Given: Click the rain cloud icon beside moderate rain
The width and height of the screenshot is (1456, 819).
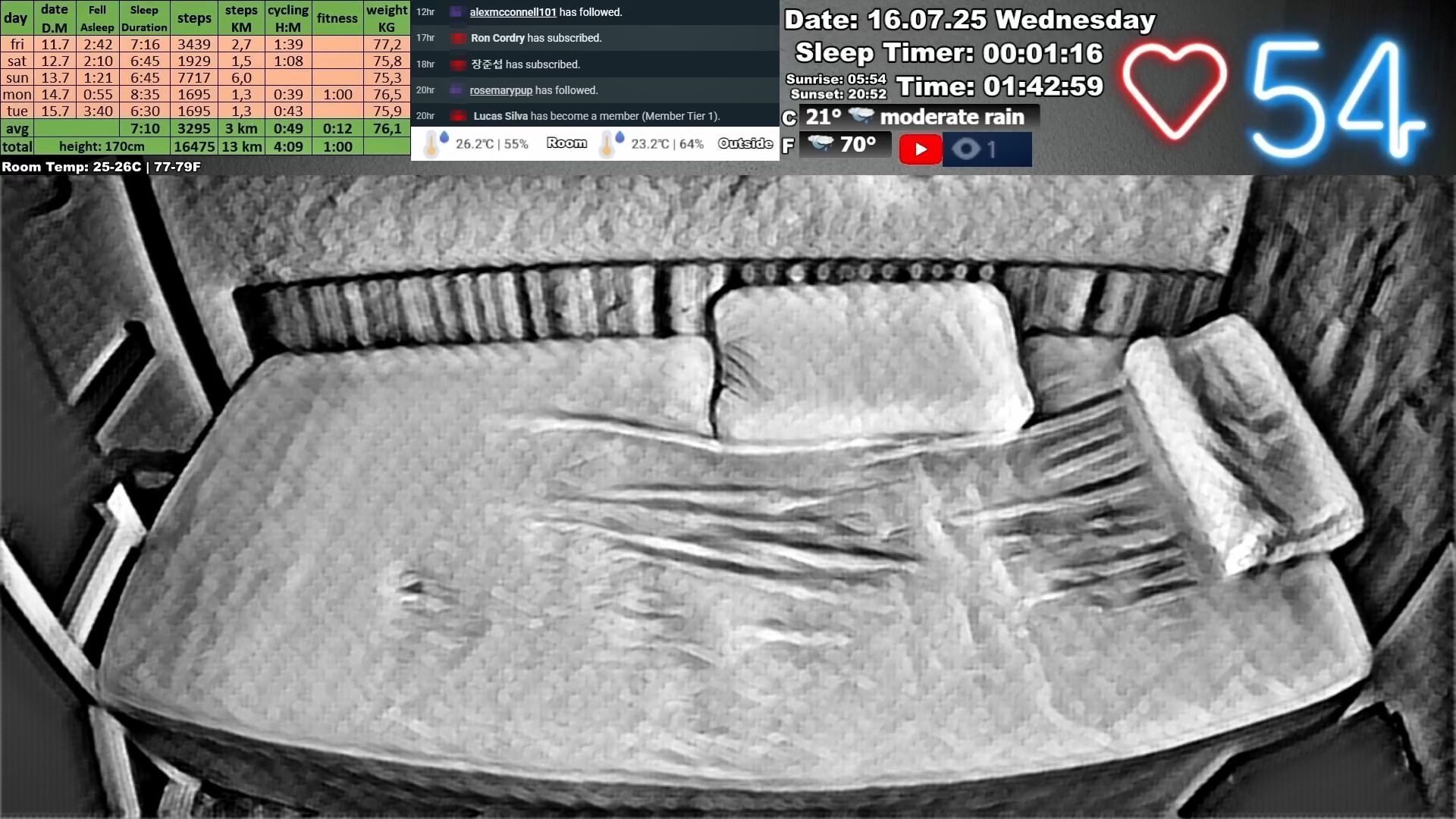Looking at the screenshot, I should [x=861, y=116].
